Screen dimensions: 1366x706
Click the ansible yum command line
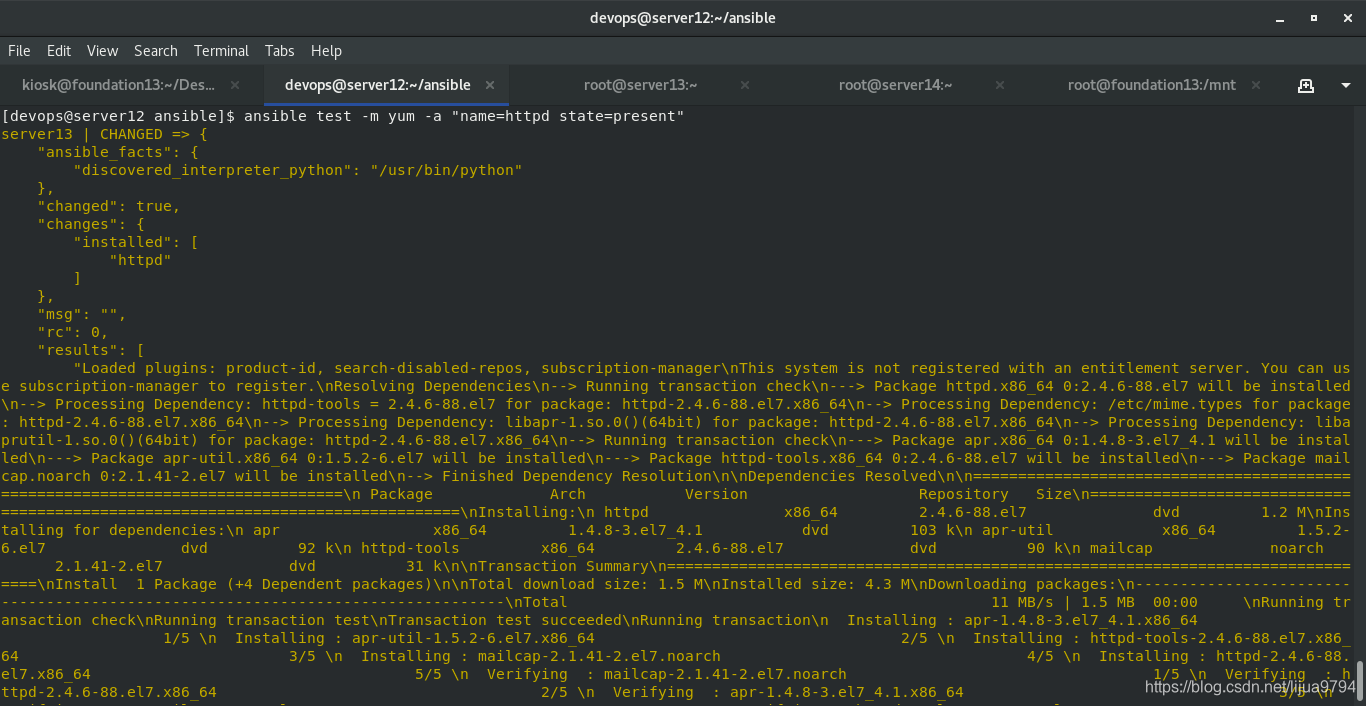(x=343, y=116)
